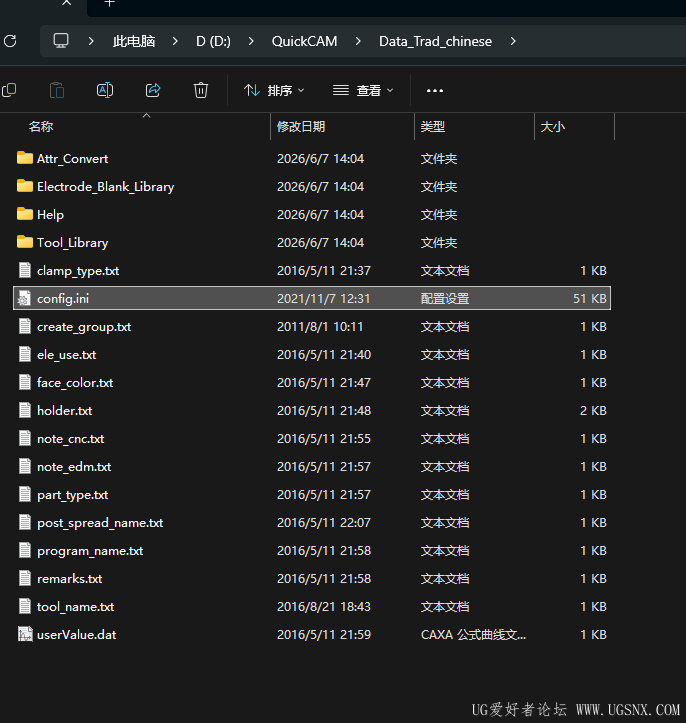686x723 pixels.
Task: Select the userValue.dat file name
Action: (x=77, y=635)
